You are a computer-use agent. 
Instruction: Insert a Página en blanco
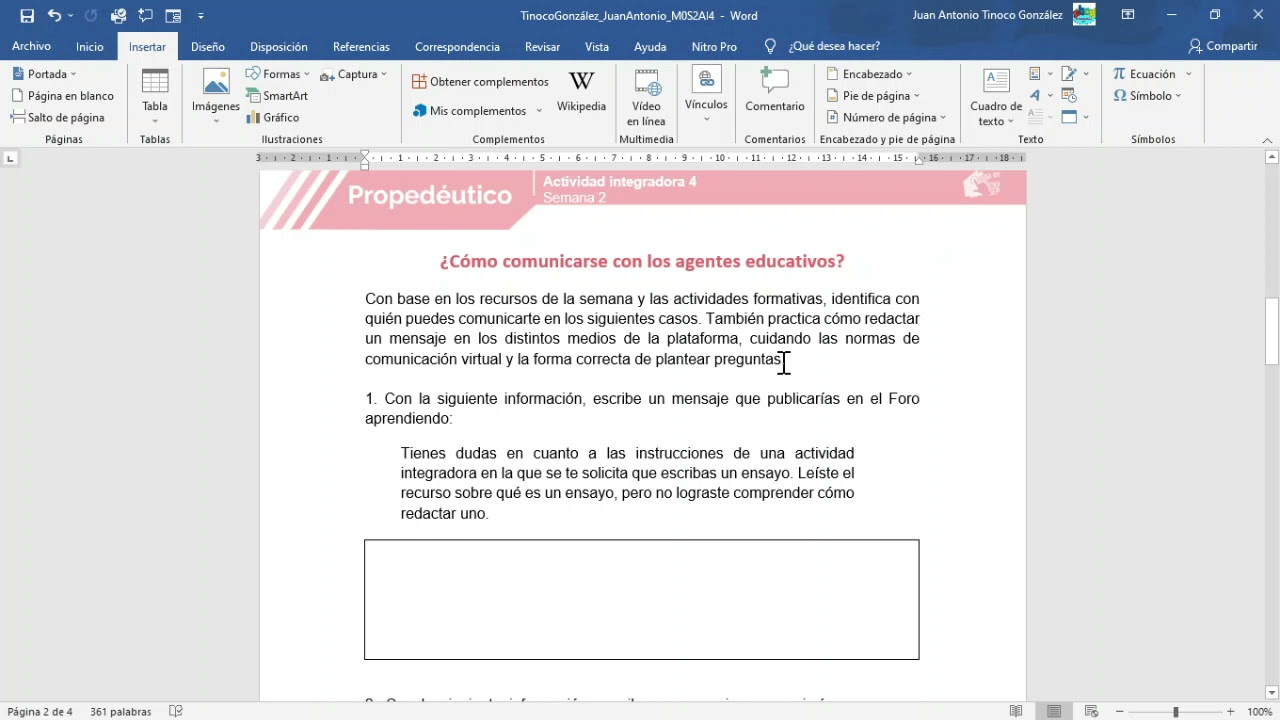(x=62, y=96)
